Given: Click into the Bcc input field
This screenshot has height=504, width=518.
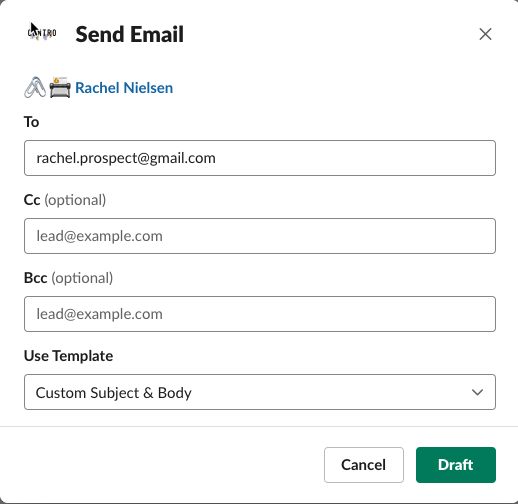Looking at the screenshot, I should 260,314.
